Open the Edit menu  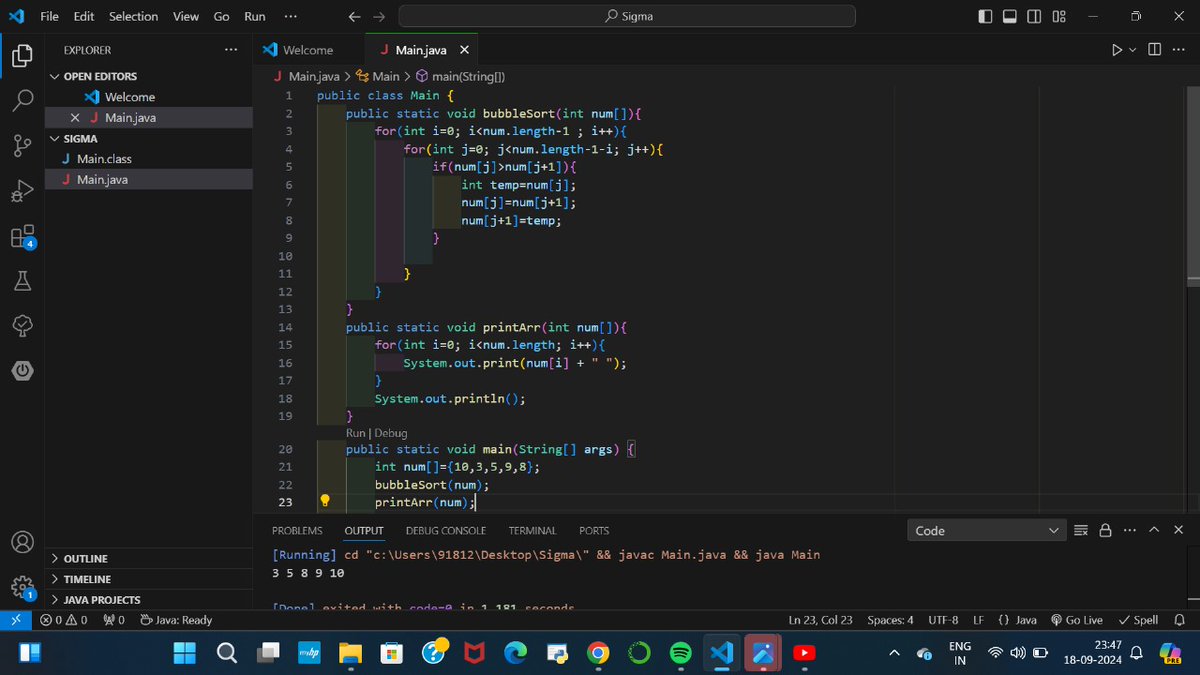click(x=84, y=16)
